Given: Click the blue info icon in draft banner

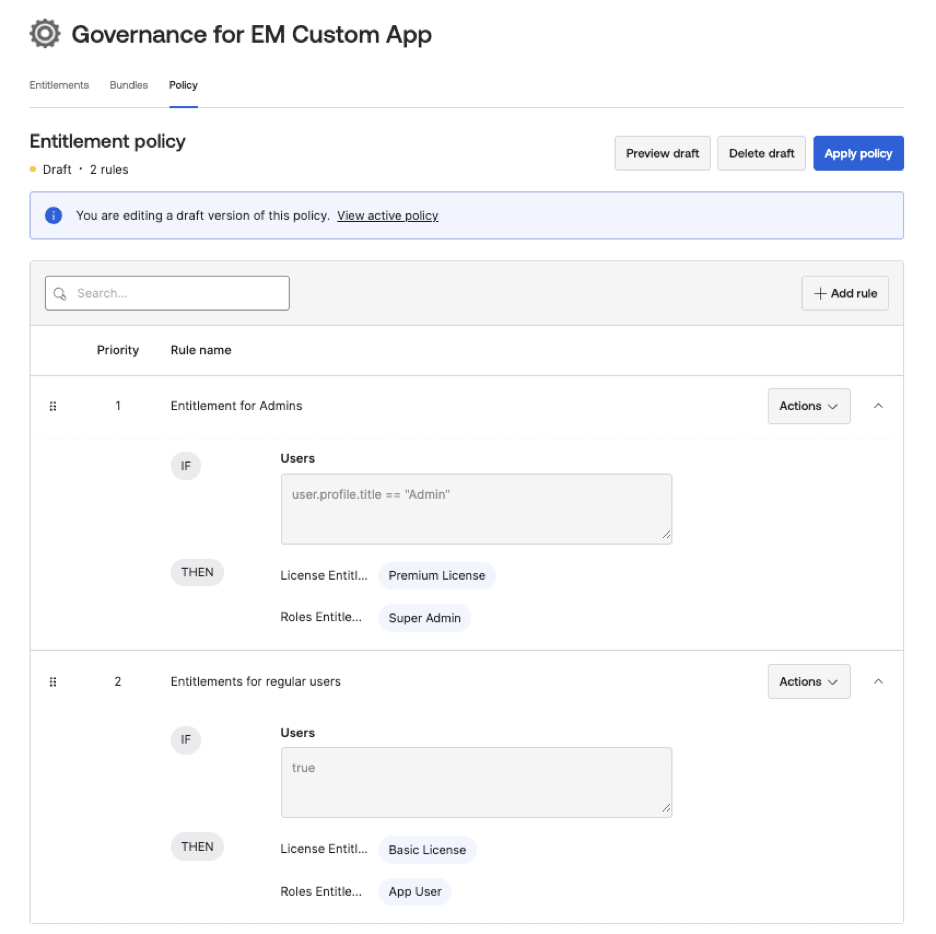Looking at the screenshot, I should [x=54, y=216].
